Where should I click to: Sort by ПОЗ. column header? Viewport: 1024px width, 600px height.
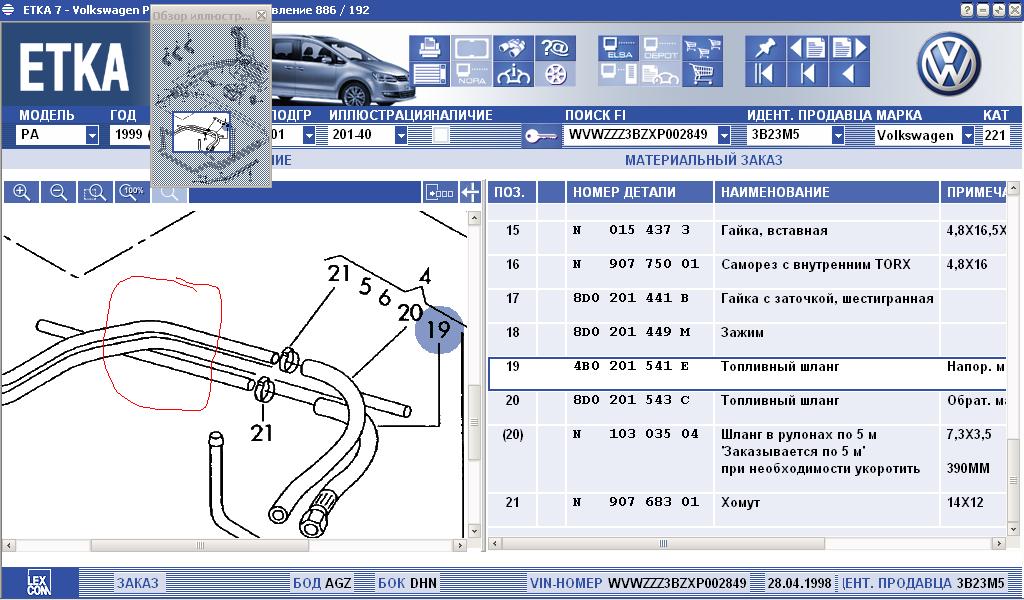(x=512, y=192)
